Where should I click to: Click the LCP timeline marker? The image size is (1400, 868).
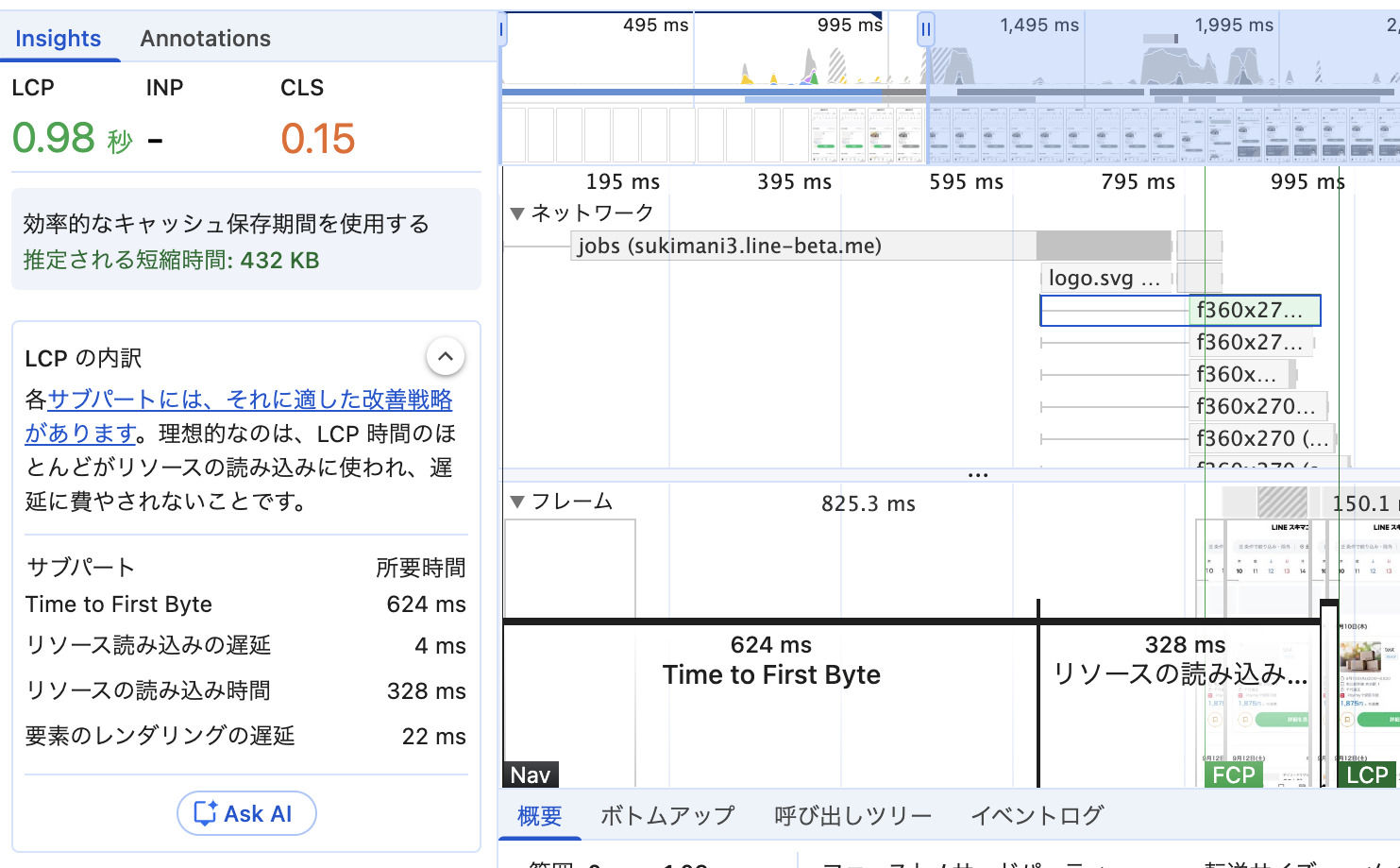click(x=1367, y=775)
